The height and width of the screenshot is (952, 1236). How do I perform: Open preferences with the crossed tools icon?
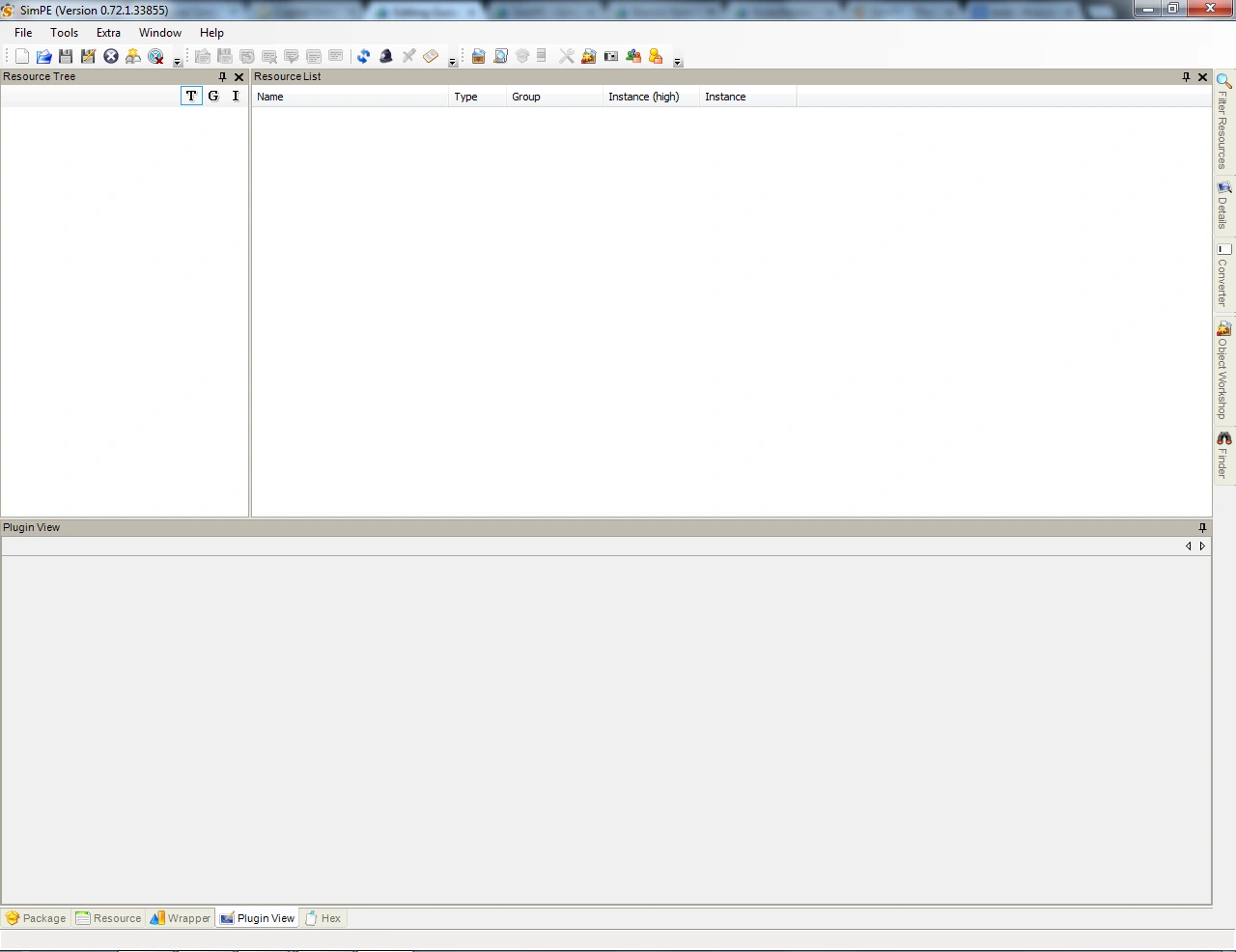click(x=567, y=56)
